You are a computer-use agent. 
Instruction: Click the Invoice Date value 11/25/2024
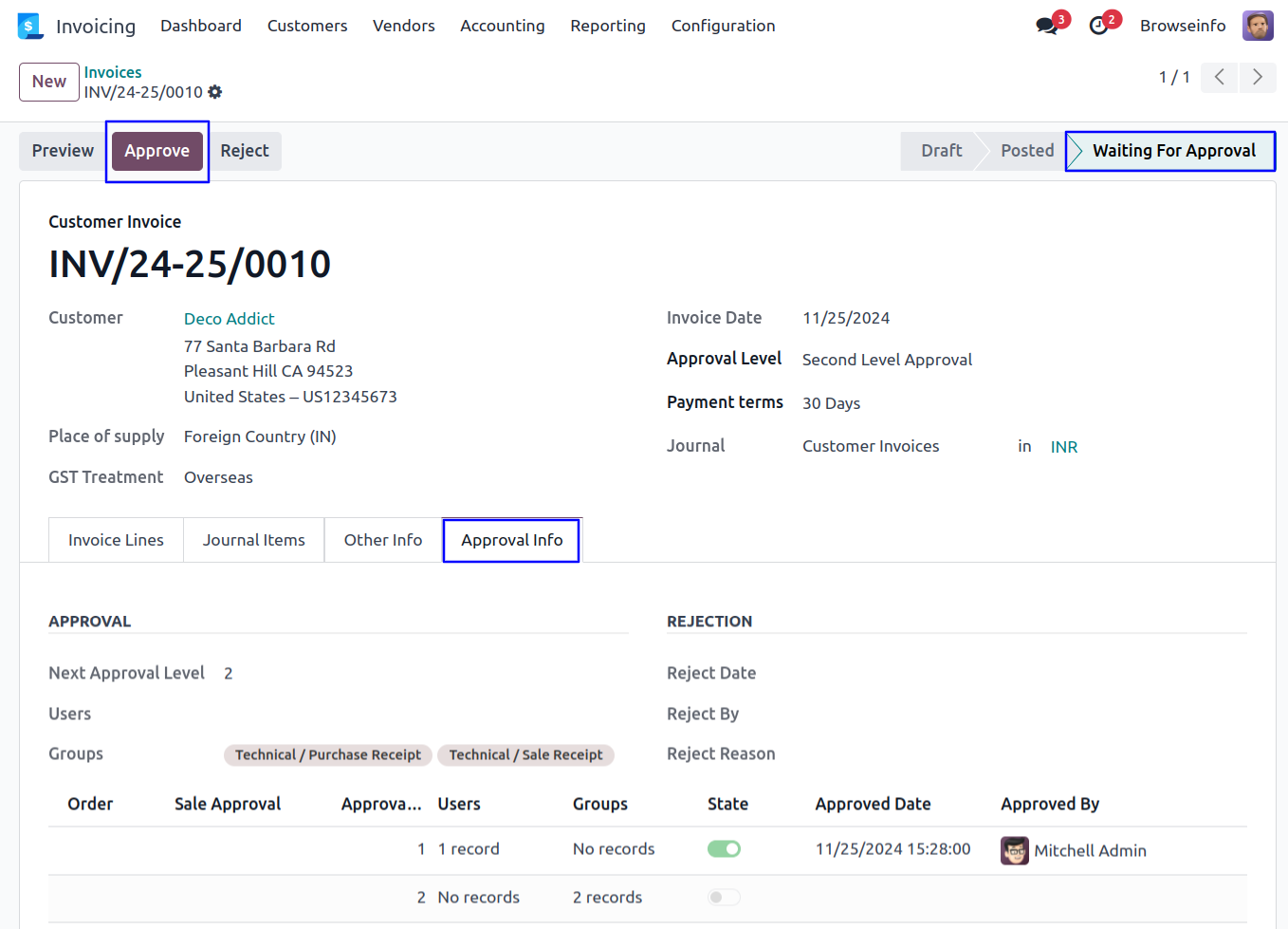[846, 318]
